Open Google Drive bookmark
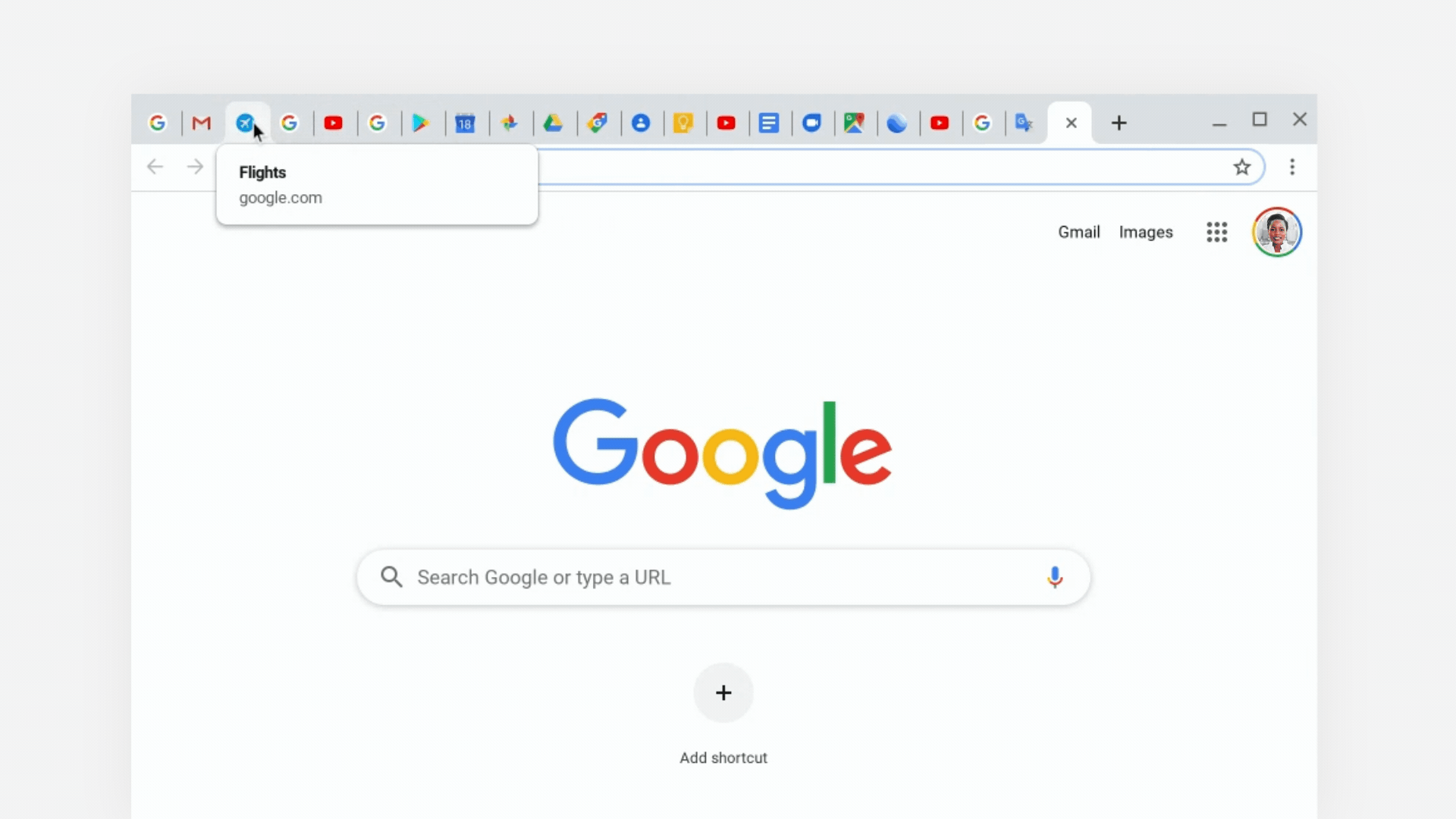 [x=553, y=122]
